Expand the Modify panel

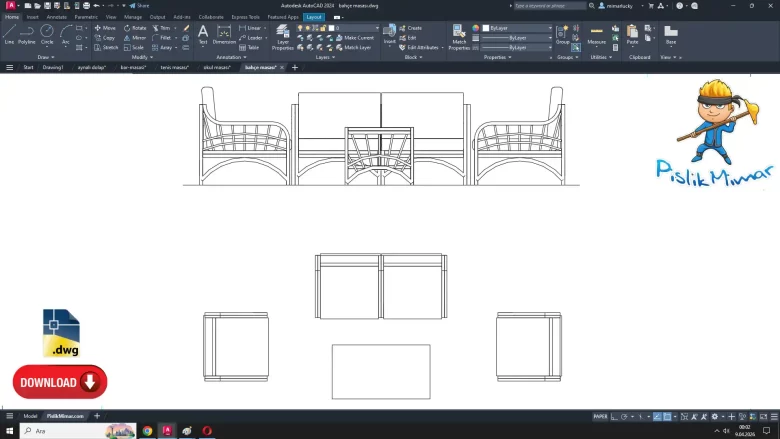(142, 57)
